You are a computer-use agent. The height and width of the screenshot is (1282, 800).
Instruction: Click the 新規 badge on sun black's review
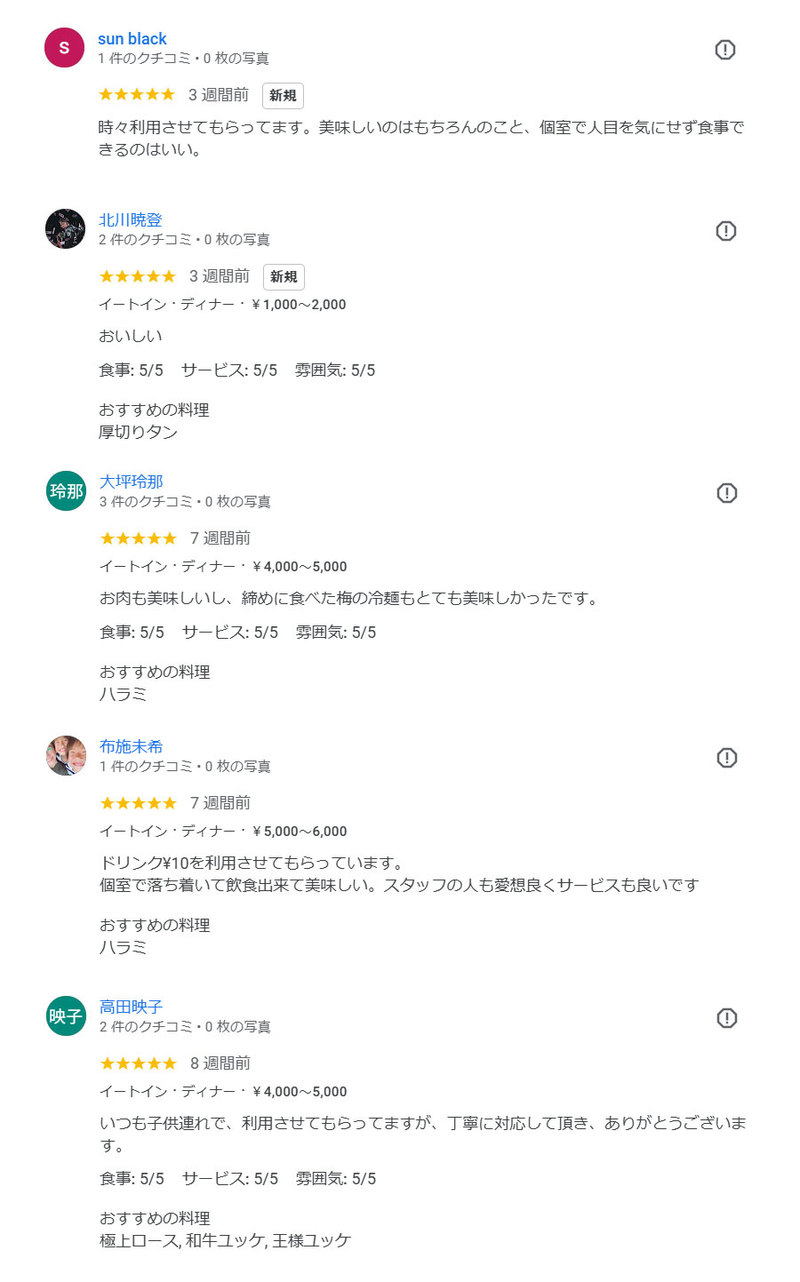[283, 96]
